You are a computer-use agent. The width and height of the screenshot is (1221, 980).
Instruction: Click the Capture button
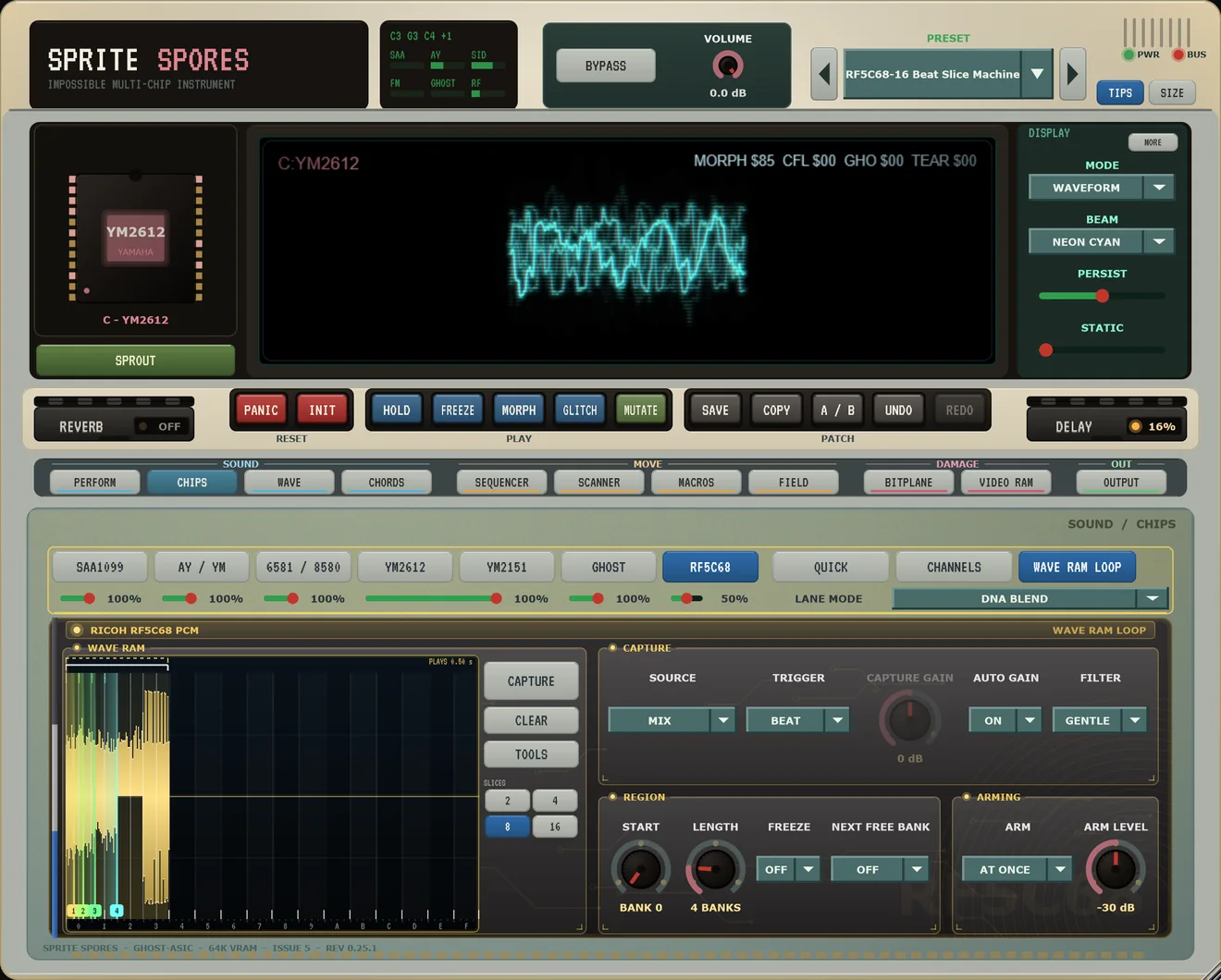pyautogui.click(x=531, y=680)
